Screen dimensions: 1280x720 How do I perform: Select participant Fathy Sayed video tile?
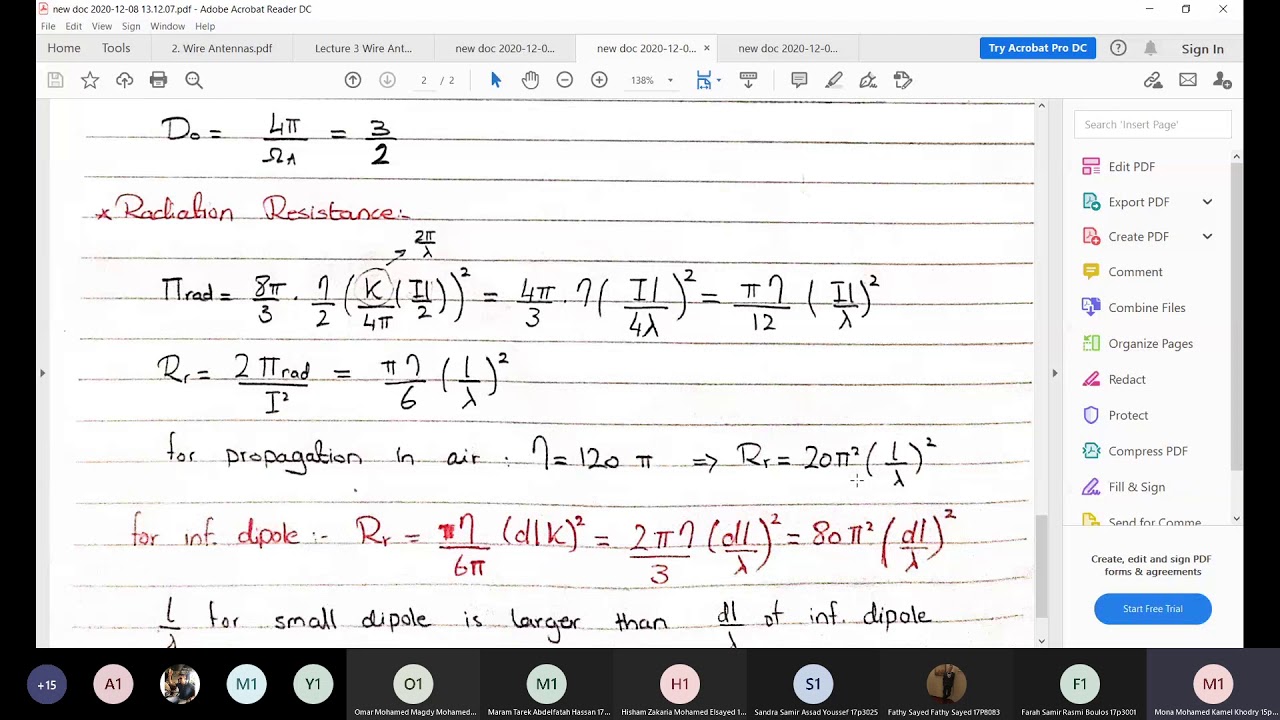click(945, 685)
